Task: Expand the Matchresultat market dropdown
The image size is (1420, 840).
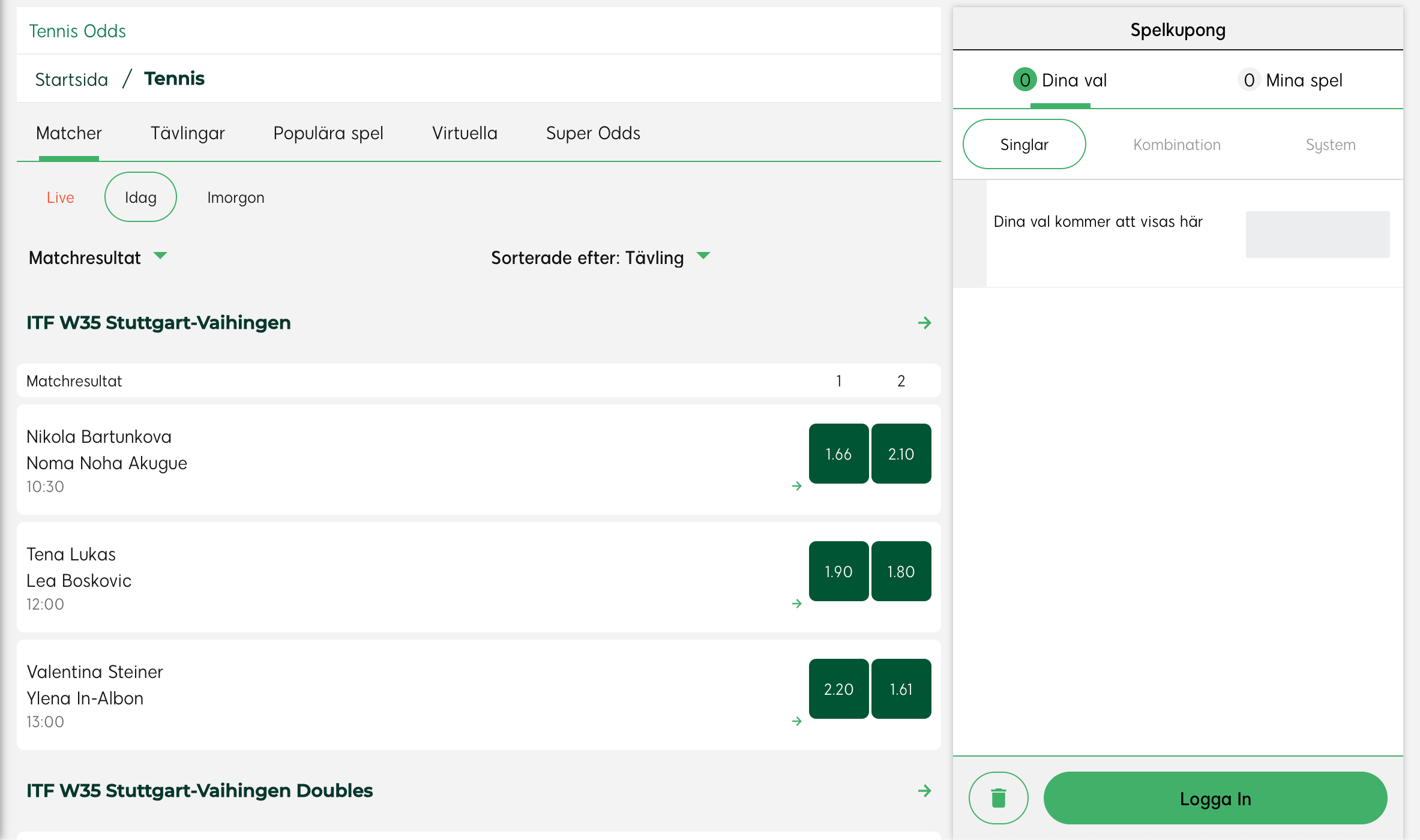Action: [98, 257]
